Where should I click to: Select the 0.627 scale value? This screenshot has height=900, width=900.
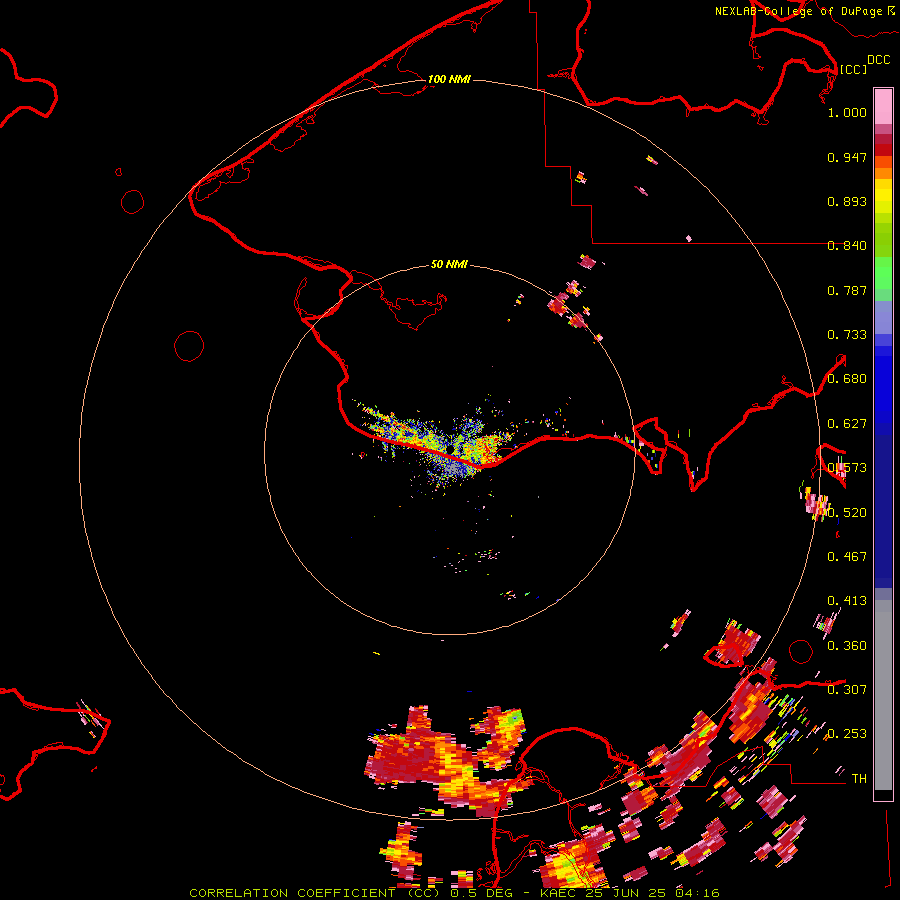point(847,424)
